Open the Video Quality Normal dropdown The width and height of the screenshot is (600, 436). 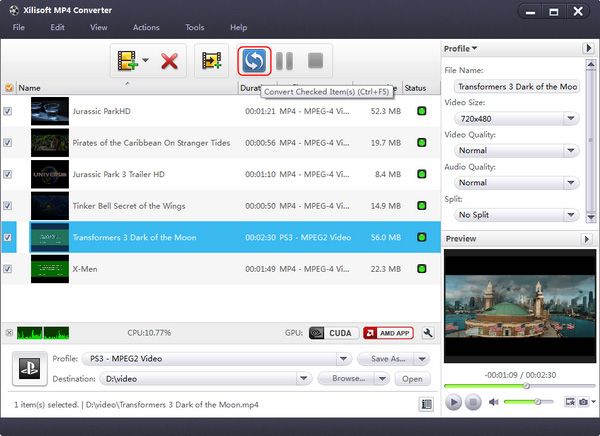pos(517,150)
